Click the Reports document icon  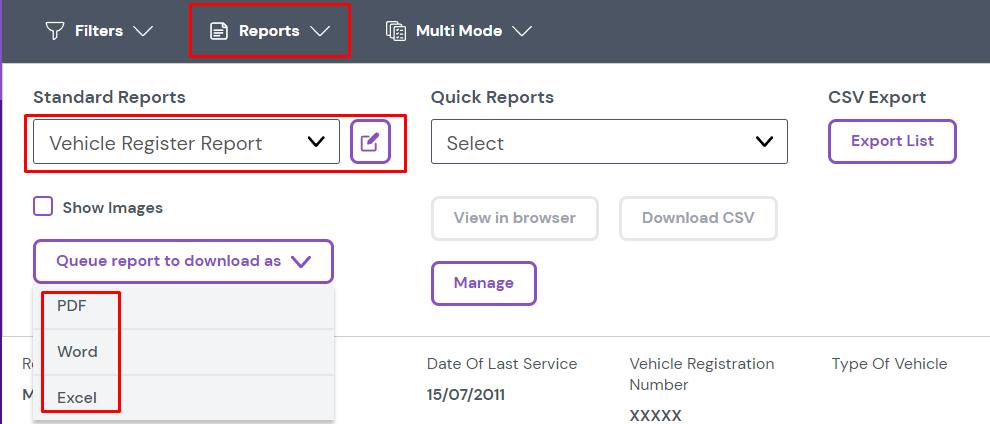coord(218,31)
